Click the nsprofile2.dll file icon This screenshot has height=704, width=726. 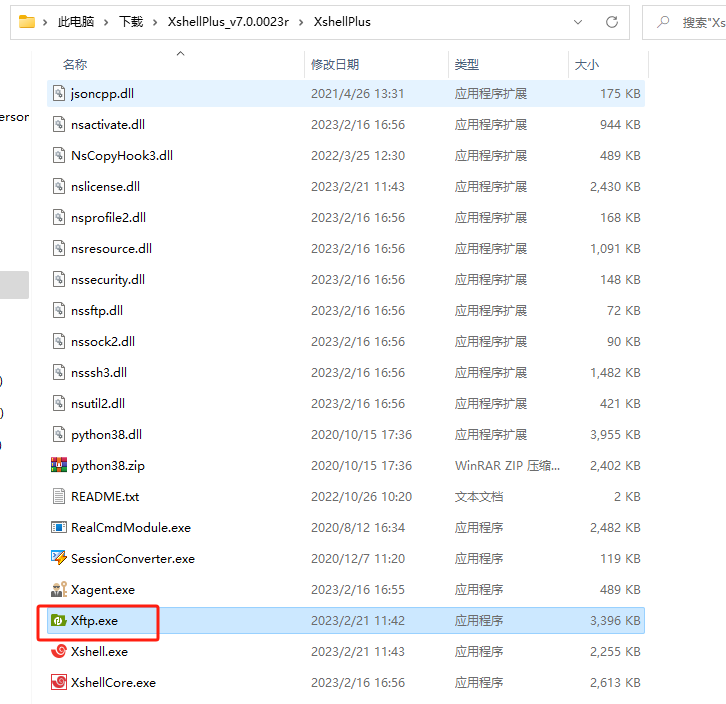point(59,217)
